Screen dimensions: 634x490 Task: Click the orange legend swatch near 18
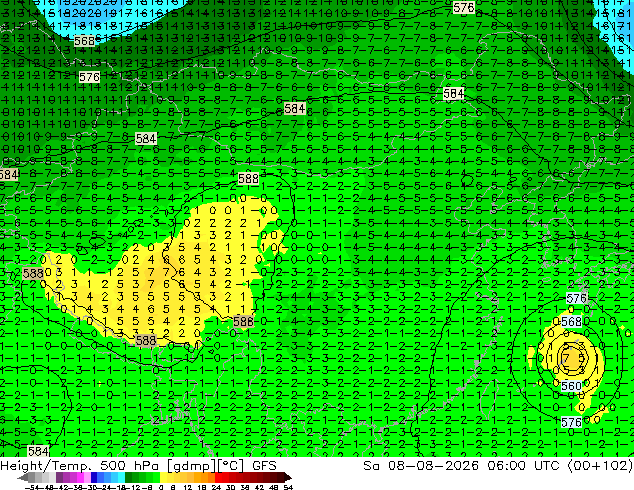coord(205,477)
